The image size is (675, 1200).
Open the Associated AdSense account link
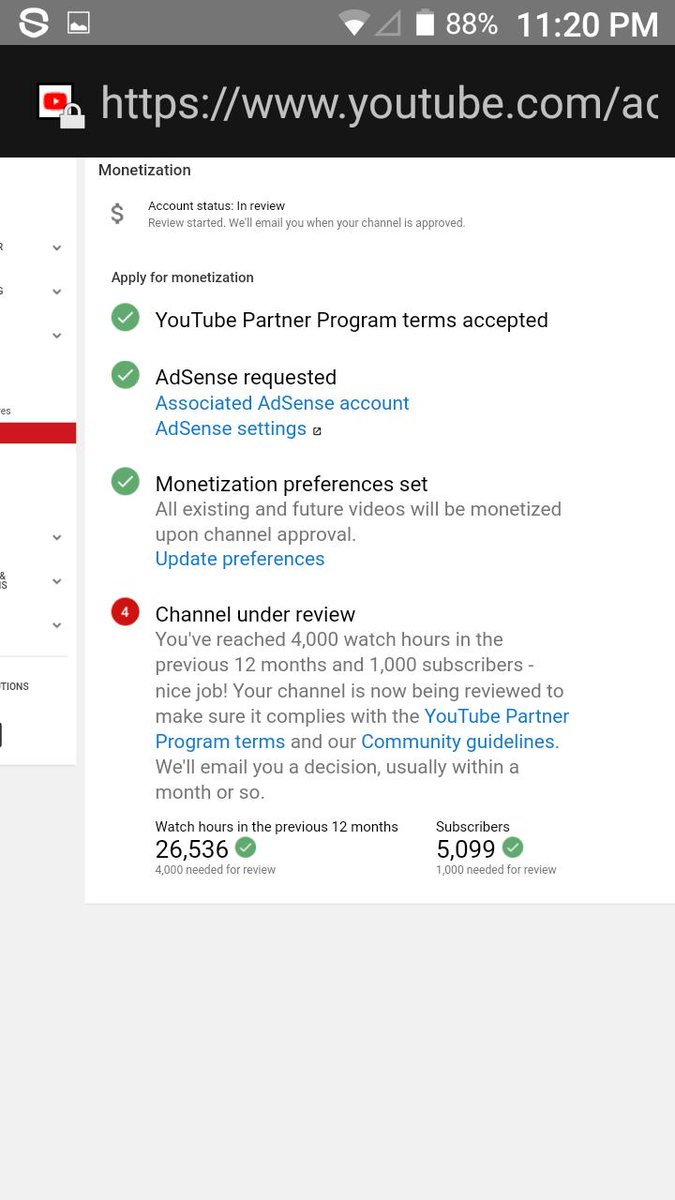[282, 403]
